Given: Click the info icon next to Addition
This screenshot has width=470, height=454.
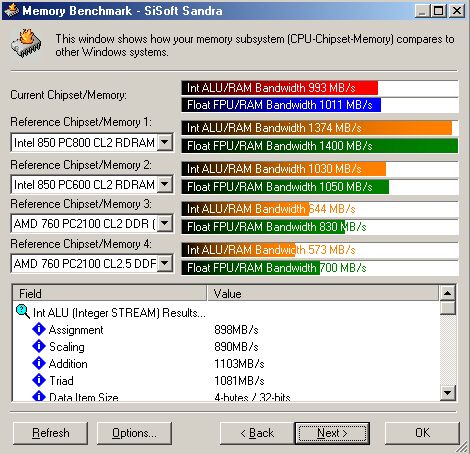Looking at the screenshot, I should coord(39,363).
